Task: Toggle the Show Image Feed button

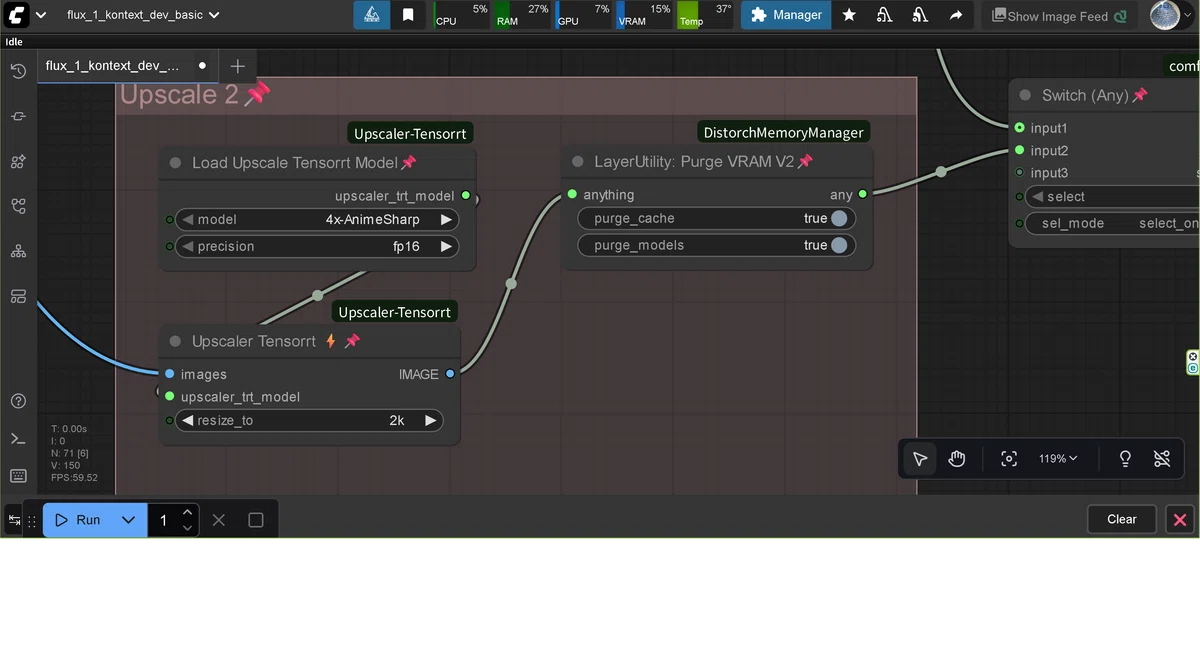Action: [1058, 15]
